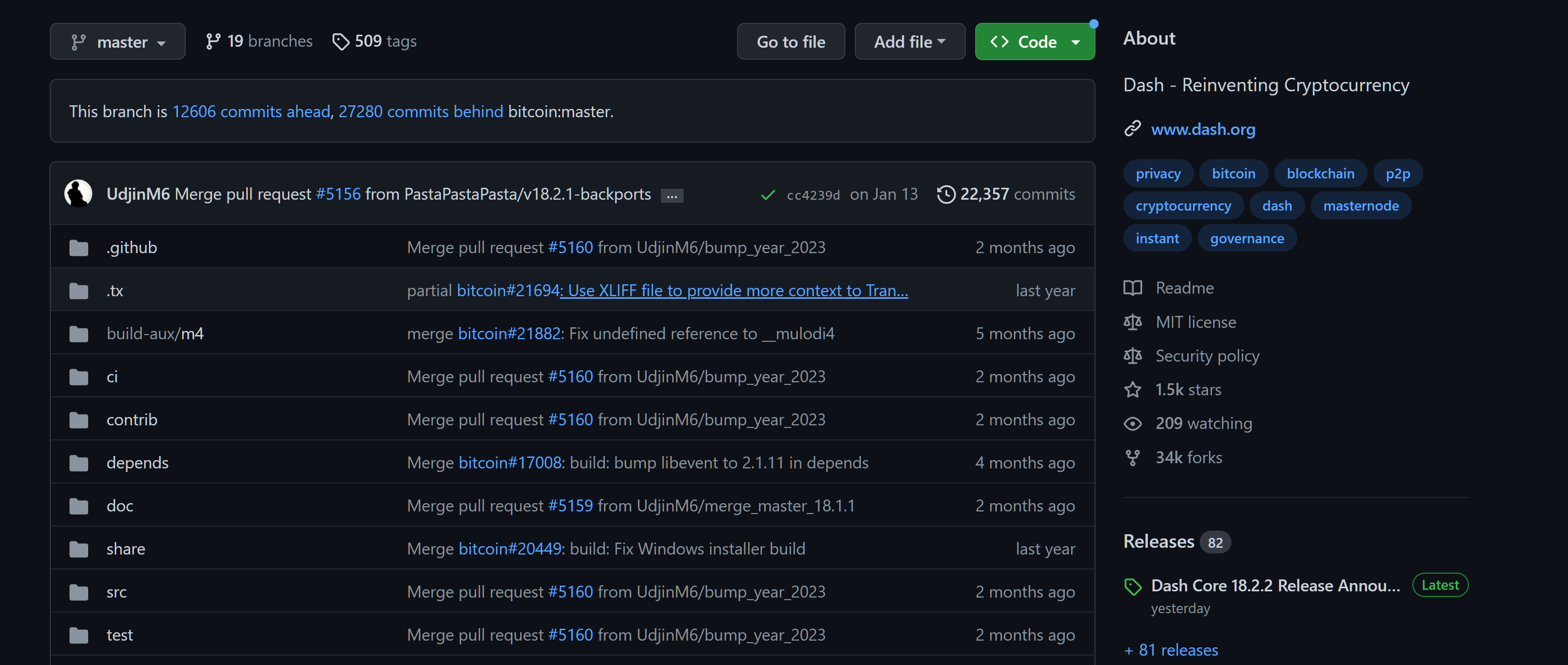The height and width of the screenshot is (665, 1568).
Task: Show + 81 releases
Action: (1171, 650)
